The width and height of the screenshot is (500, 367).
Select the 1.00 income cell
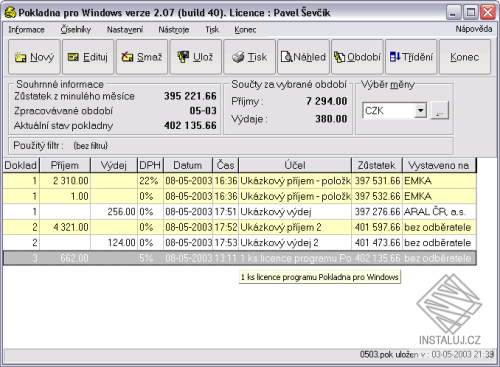coord(65,196)
